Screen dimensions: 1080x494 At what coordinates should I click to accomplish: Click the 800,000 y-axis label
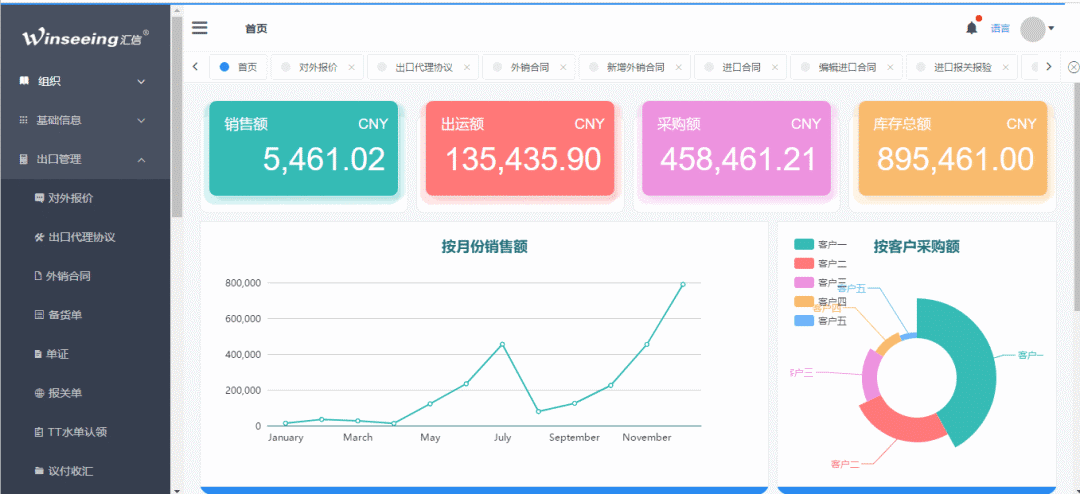click(x=242, y=282)
